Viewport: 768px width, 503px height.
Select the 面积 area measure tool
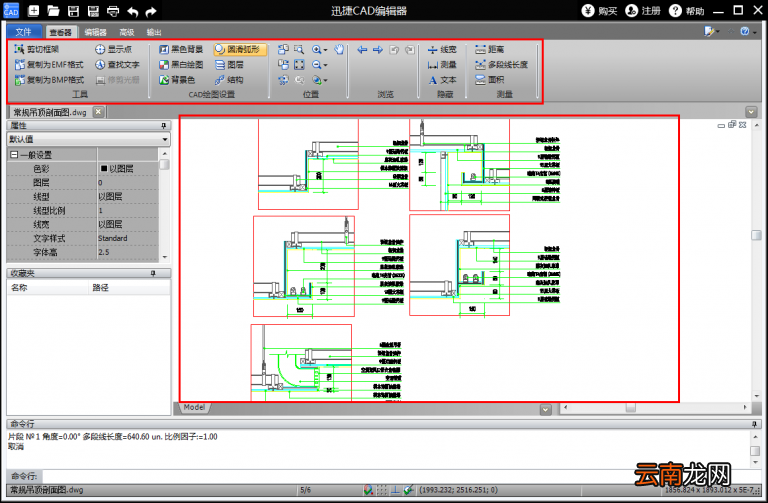[x=489, y=80]
